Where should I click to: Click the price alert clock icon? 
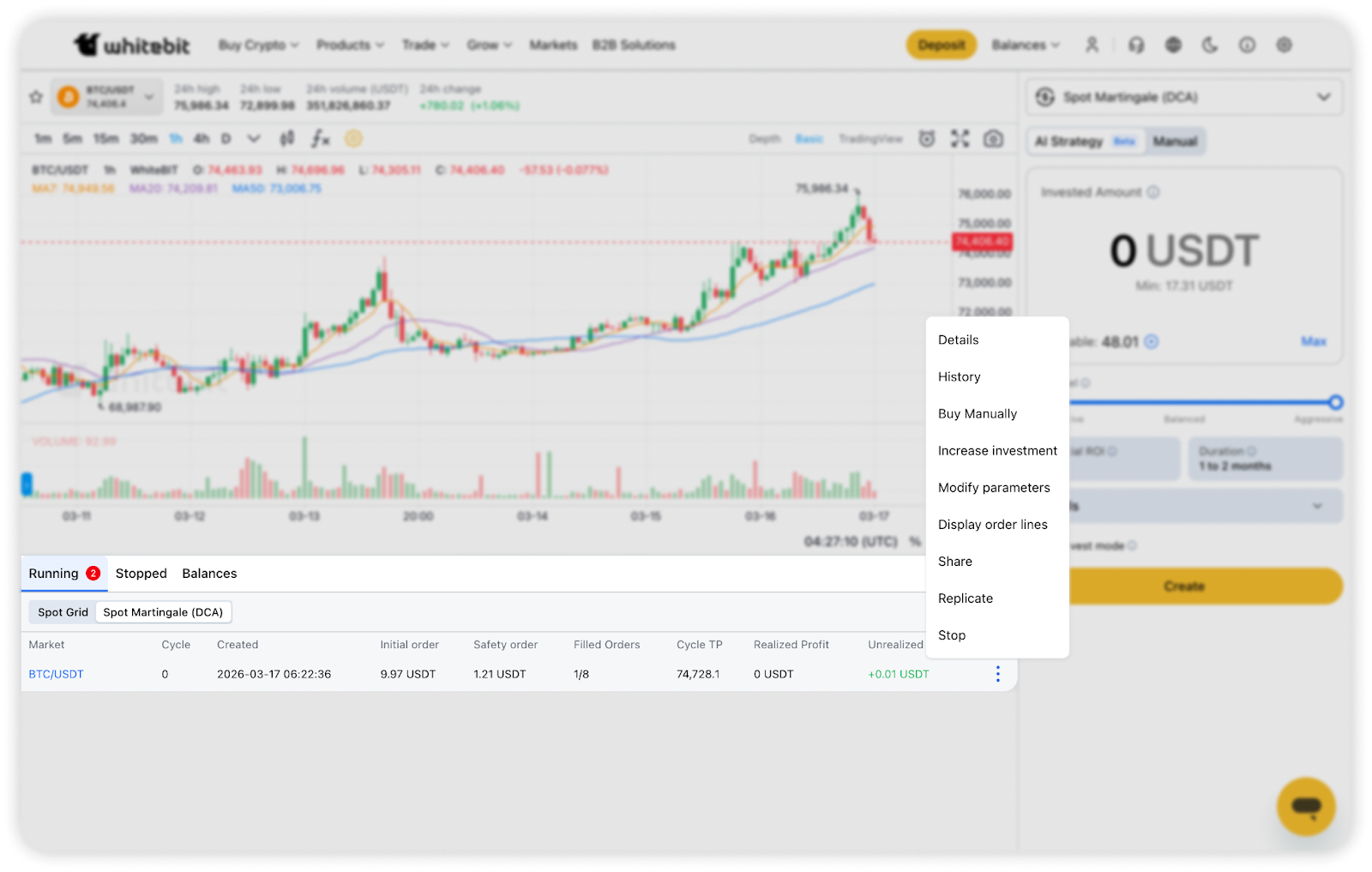coord(927,139)
